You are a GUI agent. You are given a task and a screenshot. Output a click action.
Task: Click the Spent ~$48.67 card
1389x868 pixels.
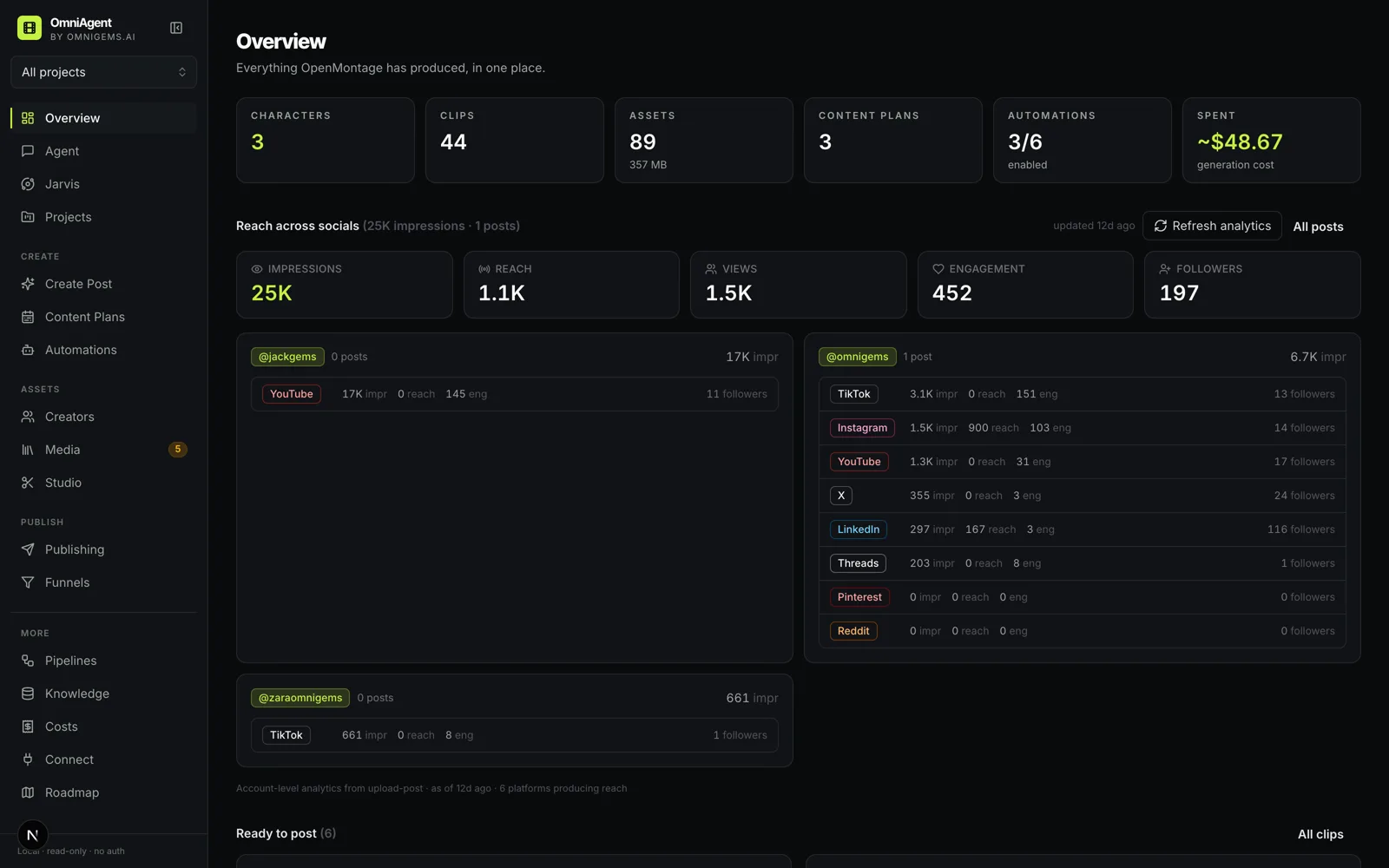(1272, 140)
